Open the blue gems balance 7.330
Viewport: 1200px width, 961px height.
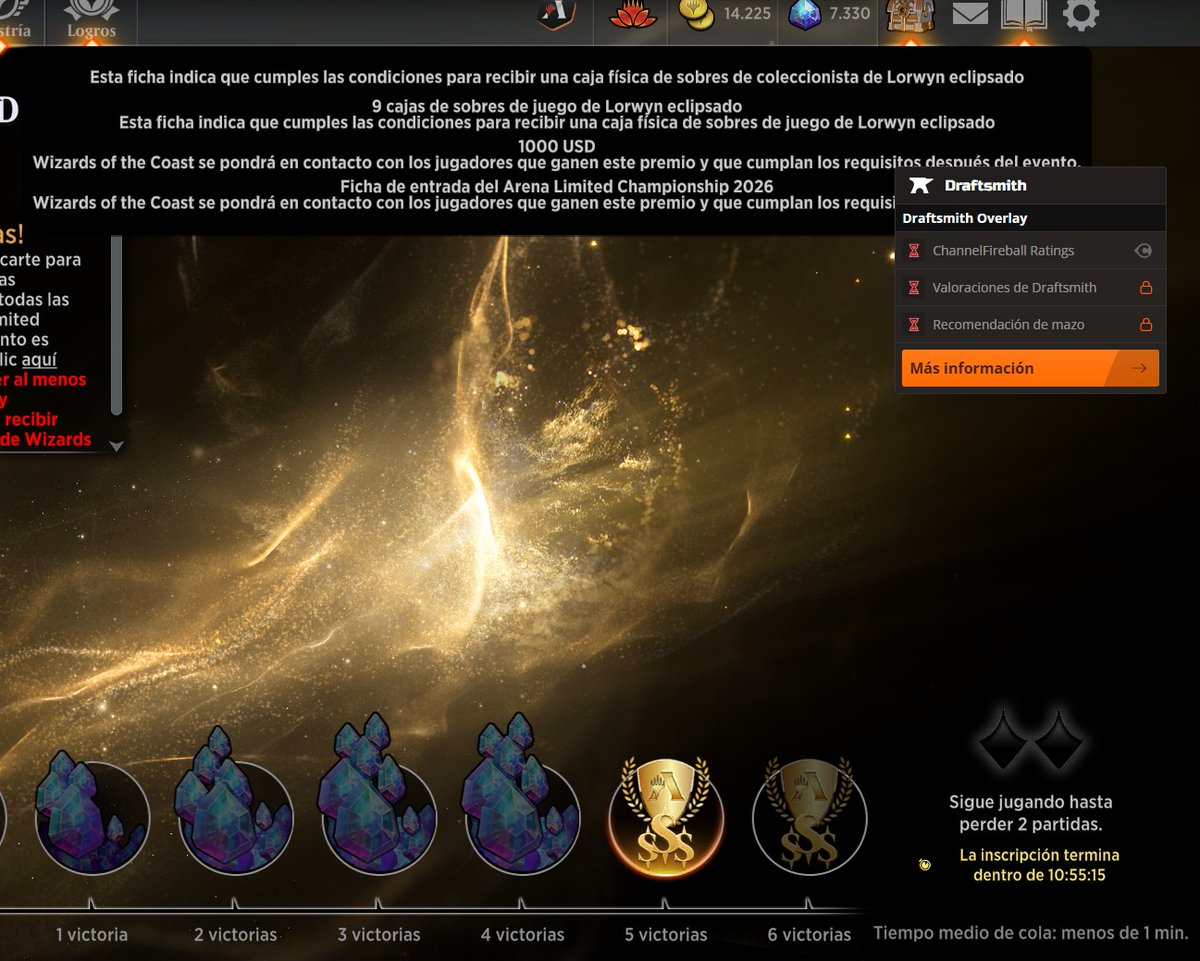click(830, 14)
